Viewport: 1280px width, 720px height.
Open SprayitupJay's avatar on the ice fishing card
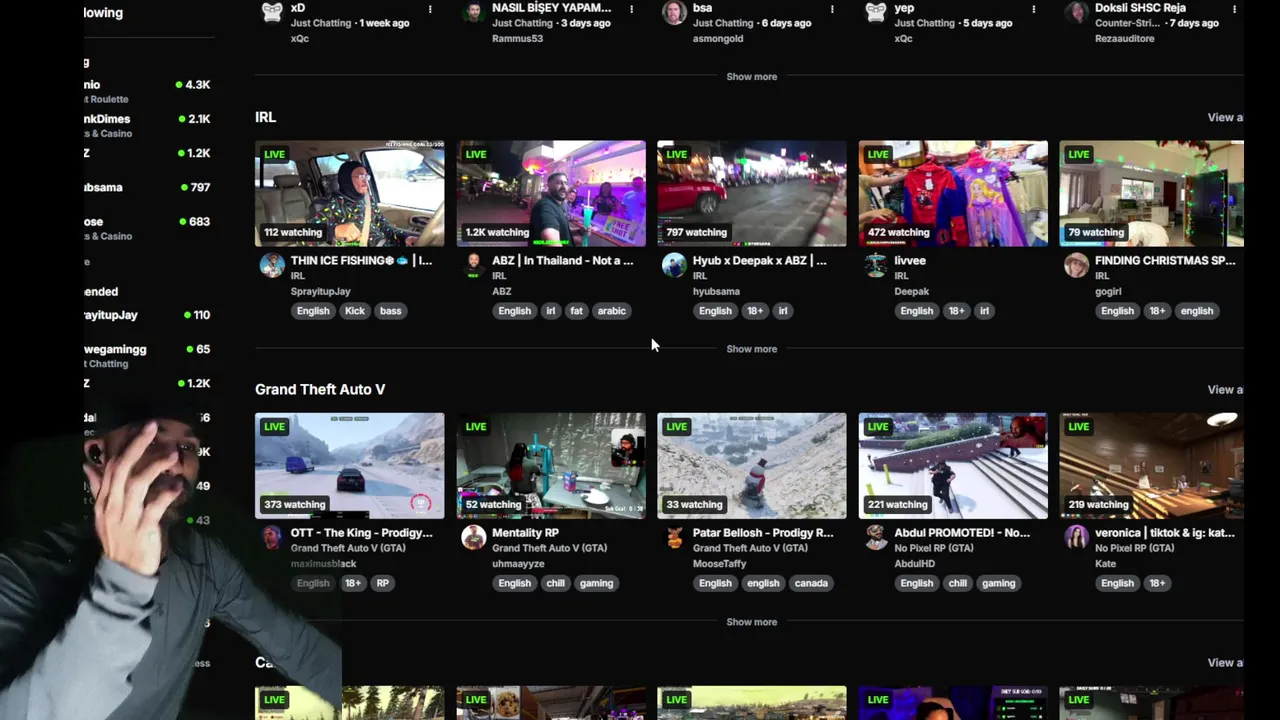pyautogui.click(x=272, y=265)
